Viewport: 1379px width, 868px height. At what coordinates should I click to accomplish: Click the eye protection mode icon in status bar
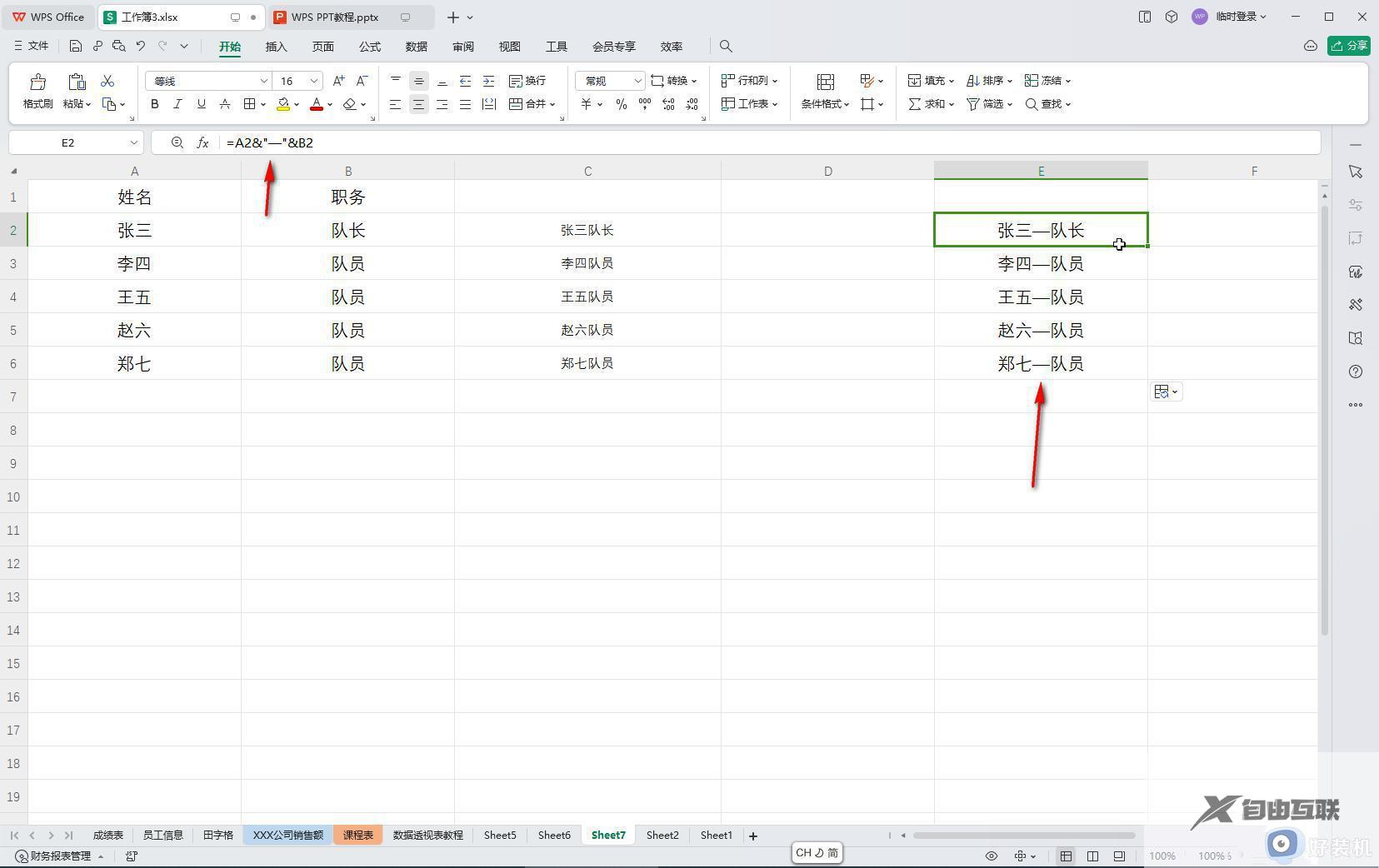tap(992, 856)
